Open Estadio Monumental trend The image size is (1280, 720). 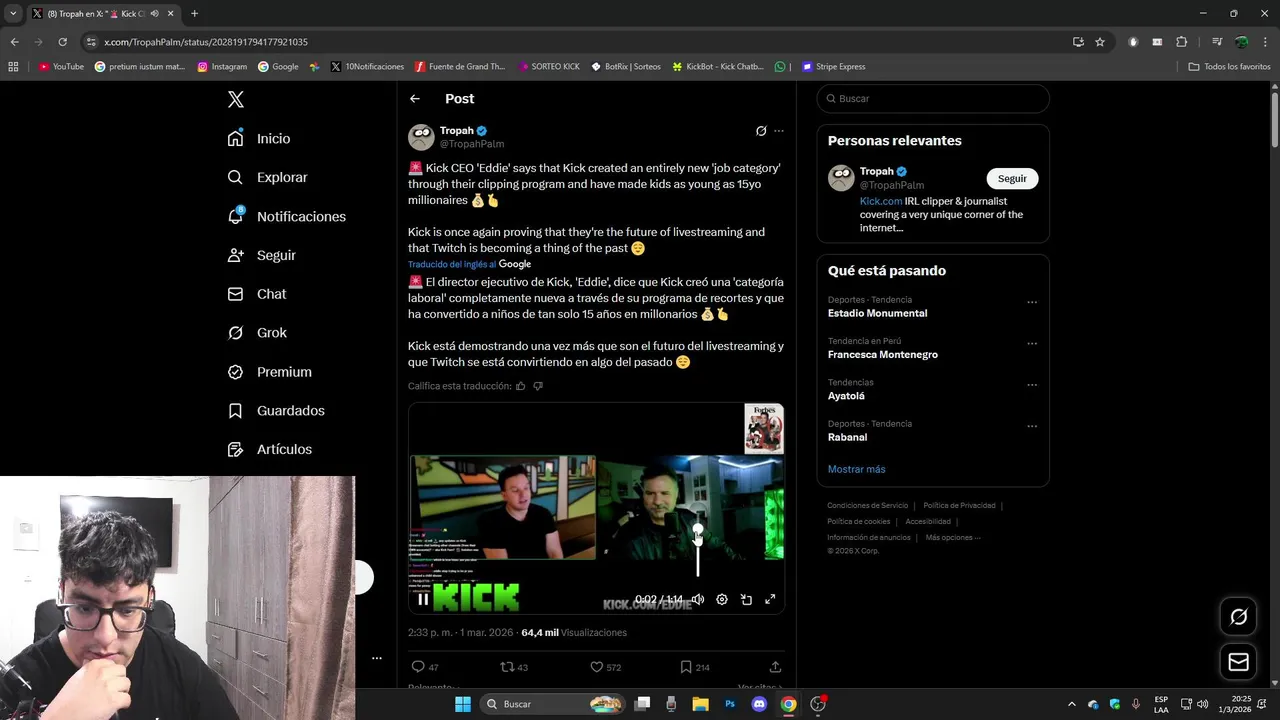pyautogui.click(x=877, y=313)
